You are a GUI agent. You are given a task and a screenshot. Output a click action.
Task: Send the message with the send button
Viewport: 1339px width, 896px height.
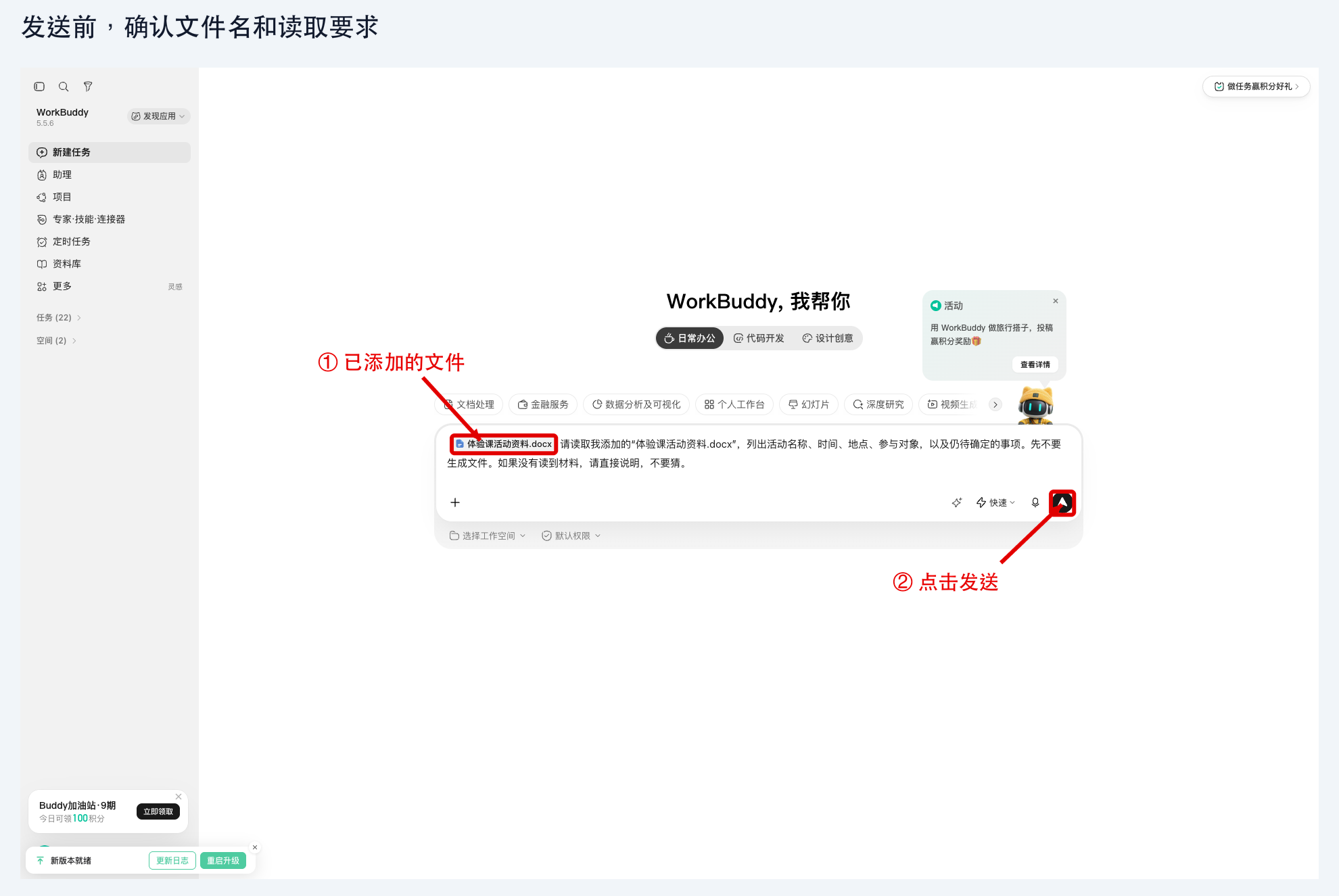point(1062,502)
